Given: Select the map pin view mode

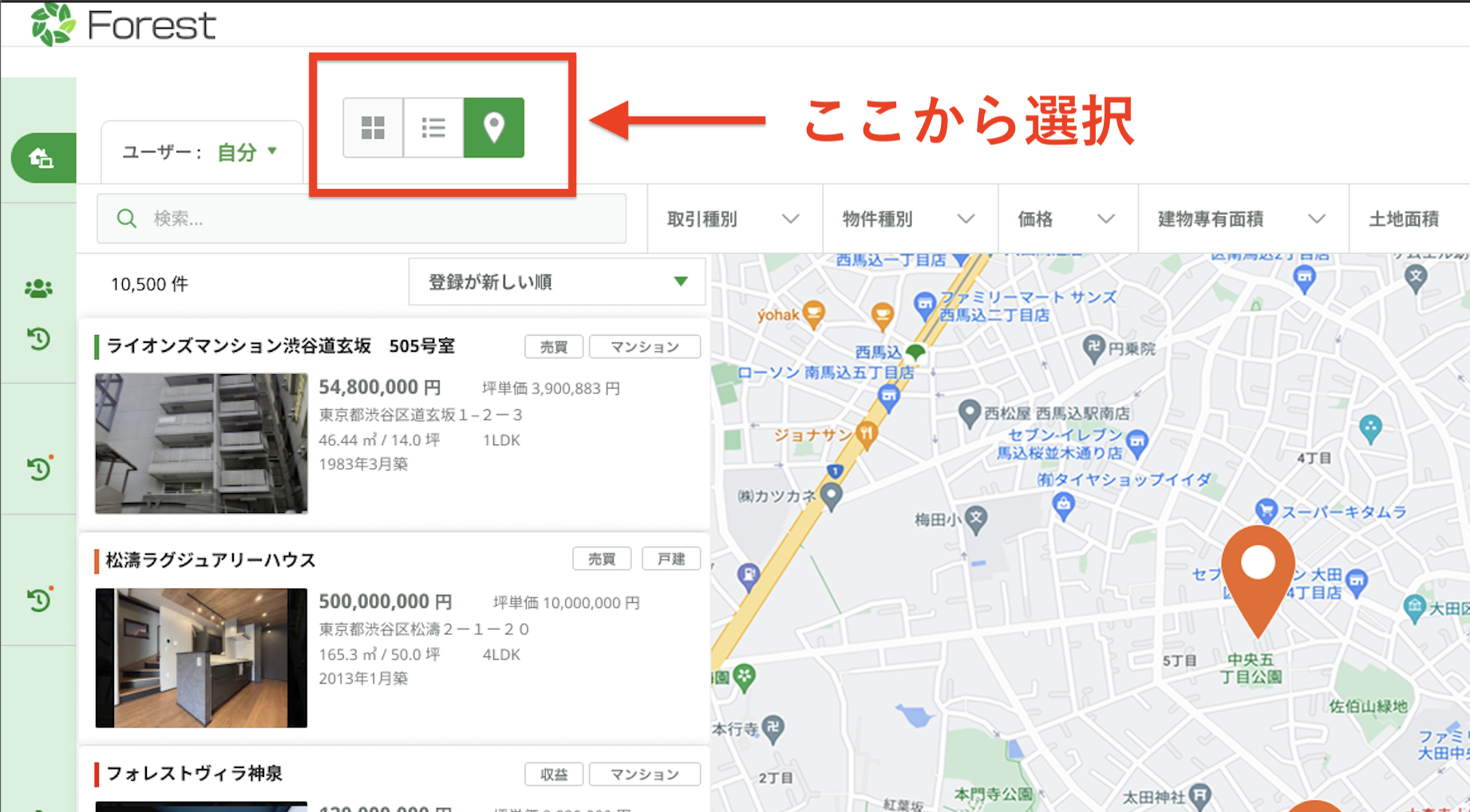Looking at the screenshot, I should coord(493,126).
